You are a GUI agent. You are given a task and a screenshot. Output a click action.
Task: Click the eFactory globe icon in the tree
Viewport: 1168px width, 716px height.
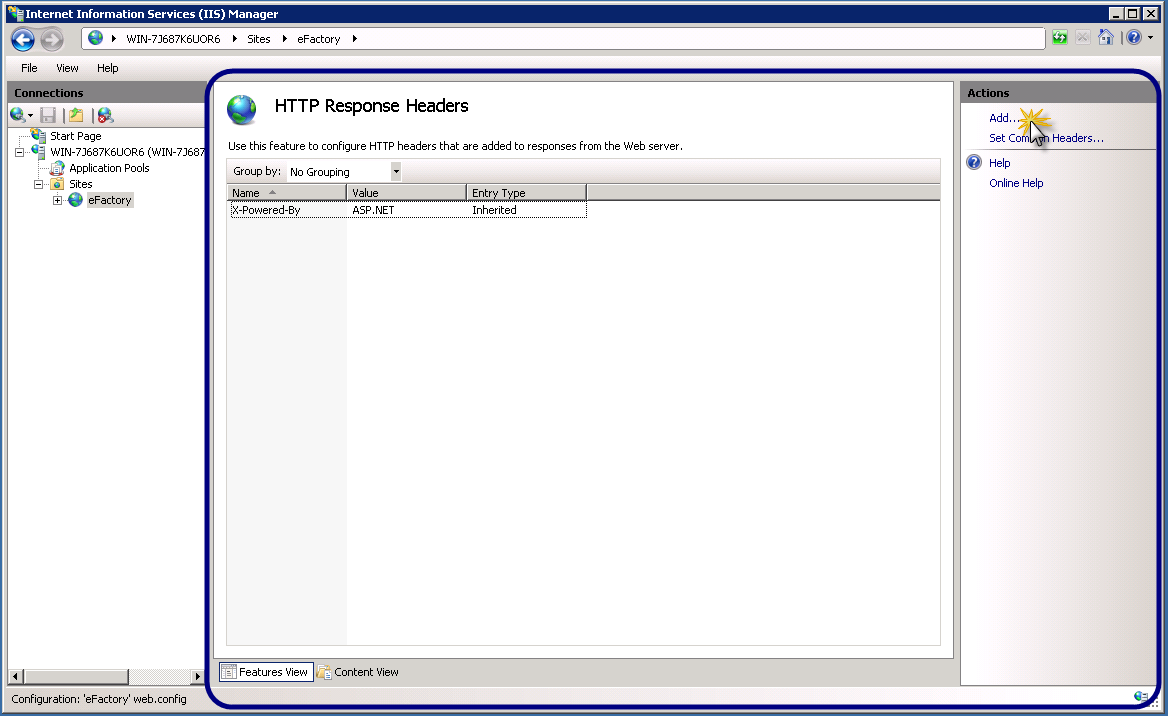[76, 200]
